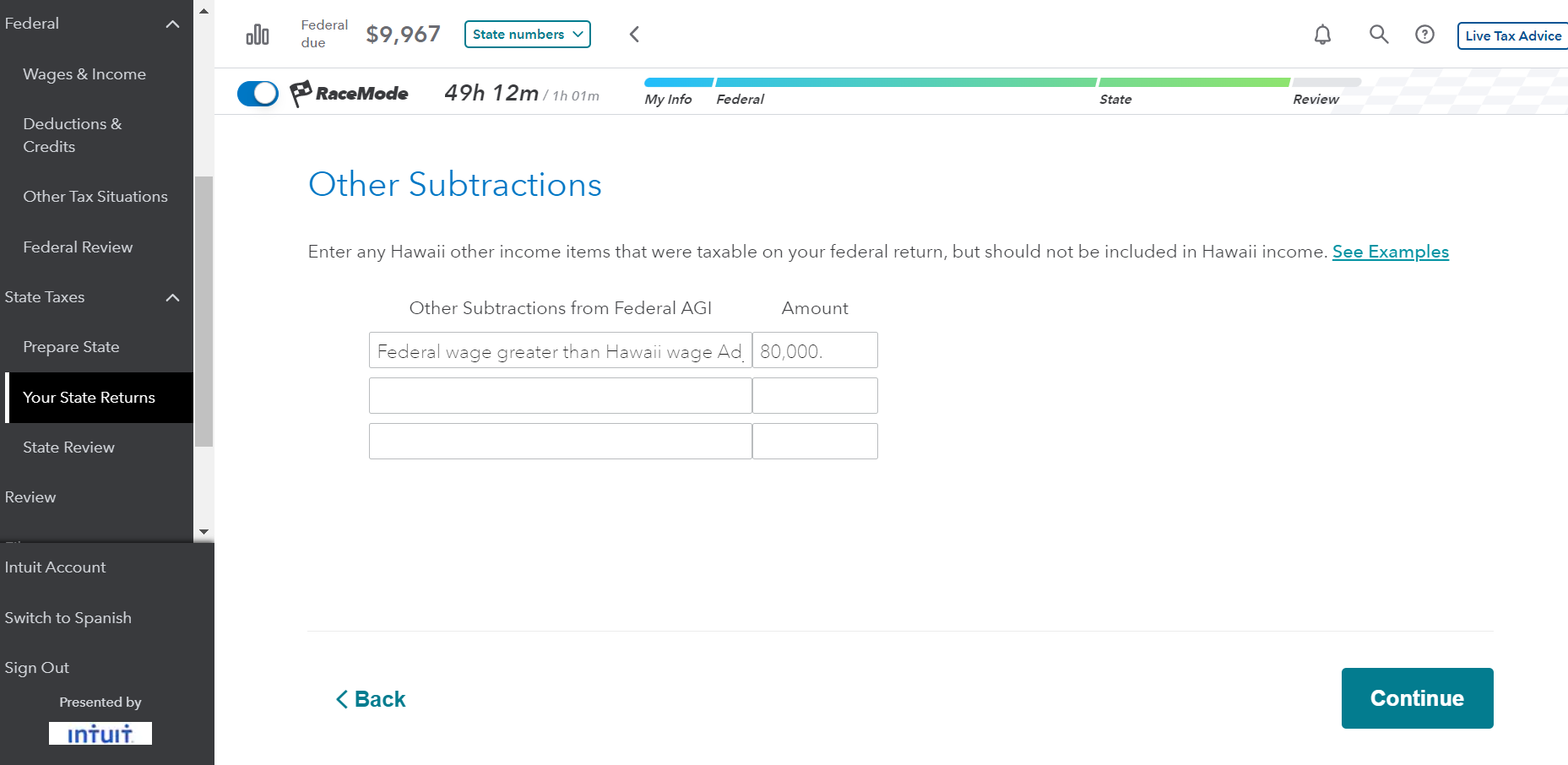Image resolution: width=1568 pixels, height=765 pixels.
Task: Open the See Examples link
Action: (1390, 252)
